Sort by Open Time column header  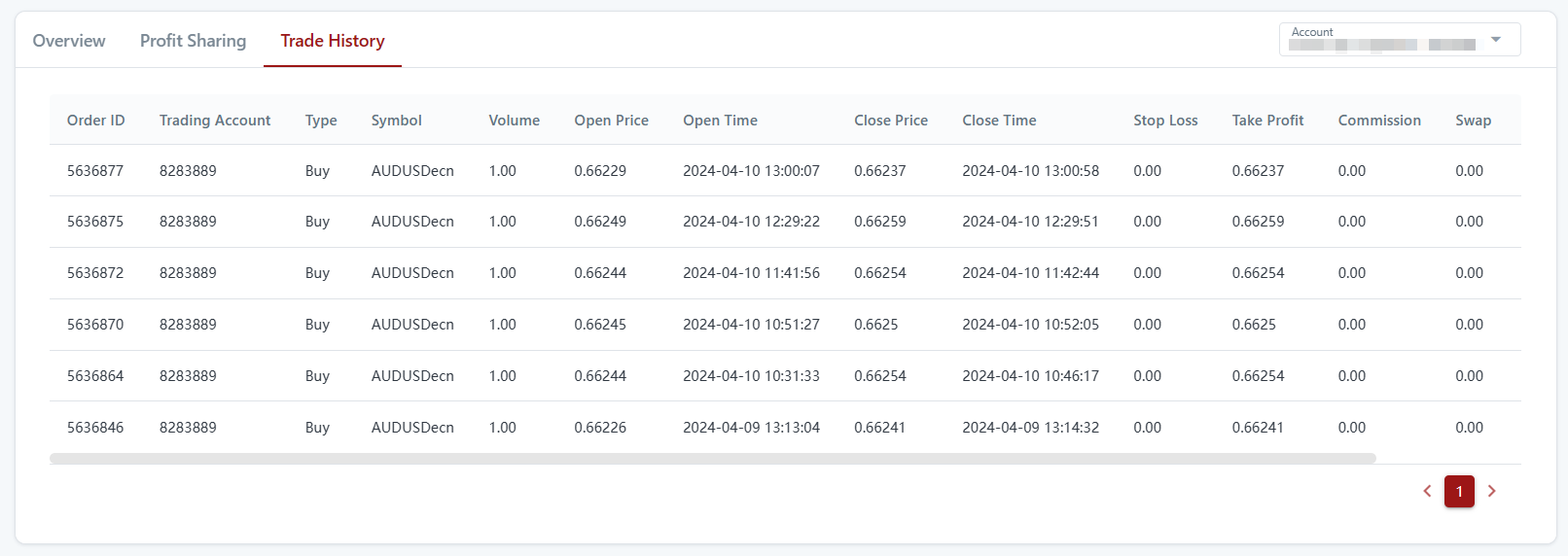720,121
